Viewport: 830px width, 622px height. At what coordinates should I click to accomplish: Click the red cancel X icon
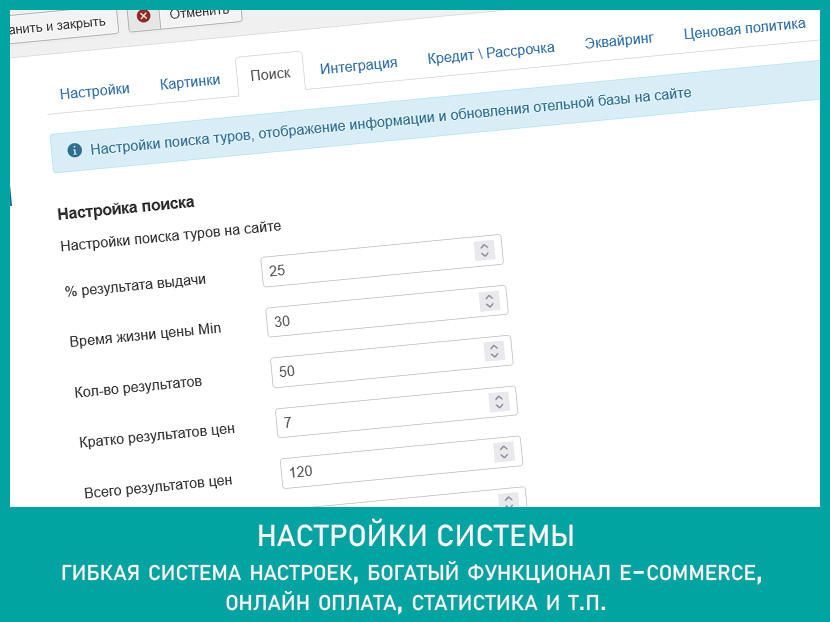click(145, 16)
